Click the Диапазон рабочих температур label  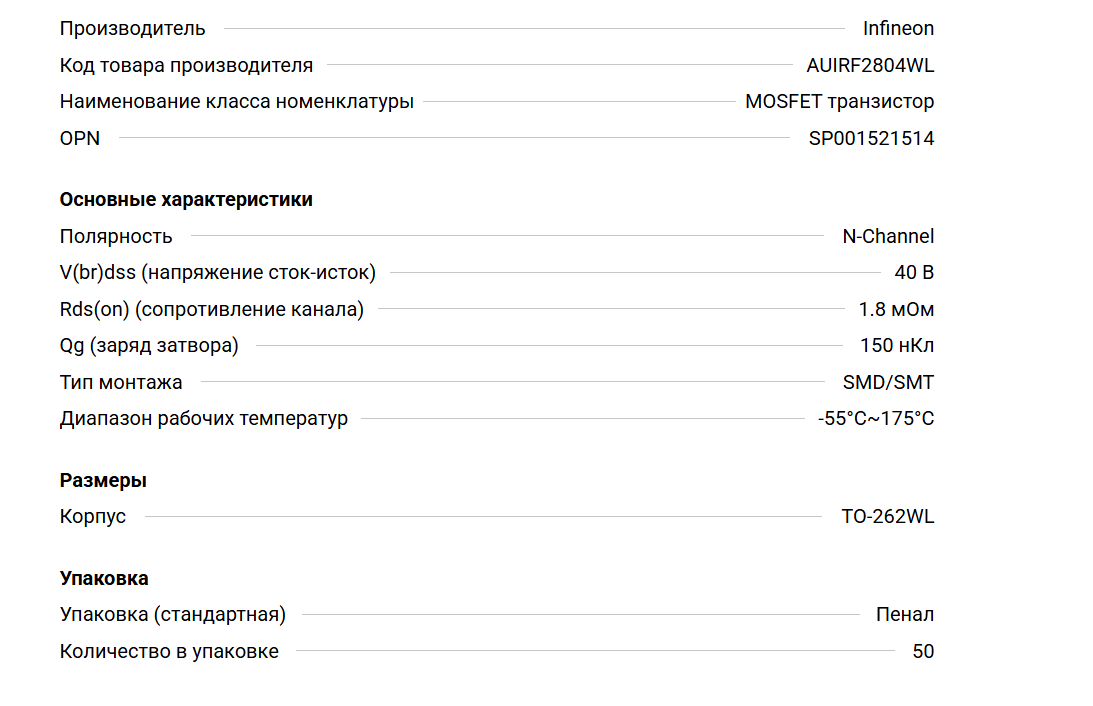pos(204,418)
